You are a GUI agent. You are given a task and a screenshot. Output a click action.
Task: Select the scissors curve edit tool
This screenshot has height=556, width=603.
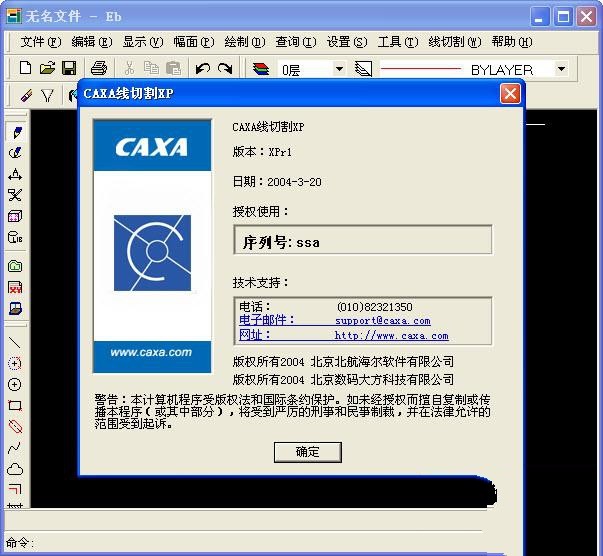point(15,195)
